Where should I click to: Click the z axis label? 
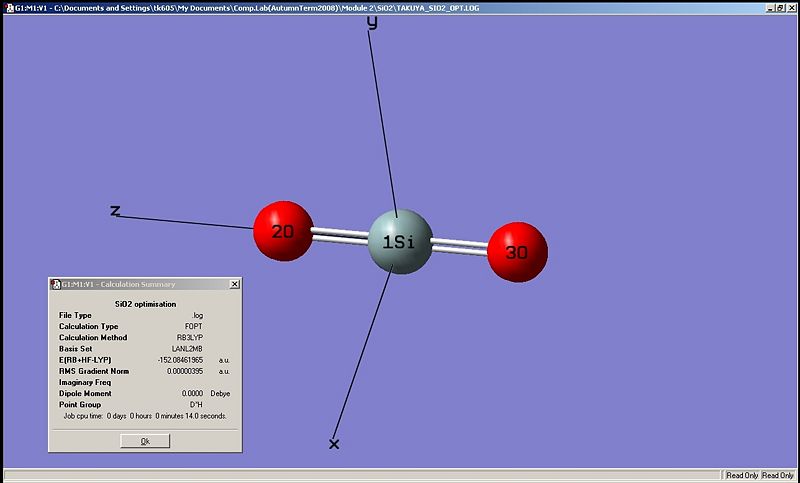pos(116,211)
